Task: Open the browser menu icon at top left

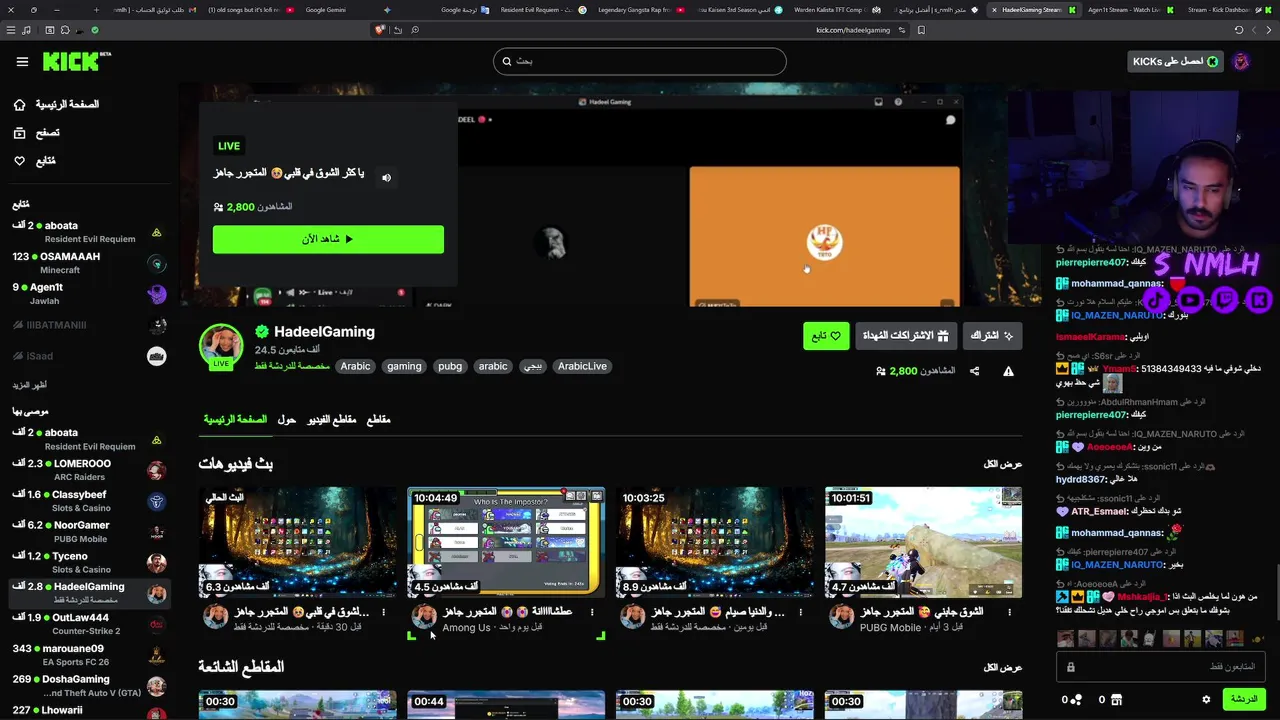Action: click(x=11, y=30)
